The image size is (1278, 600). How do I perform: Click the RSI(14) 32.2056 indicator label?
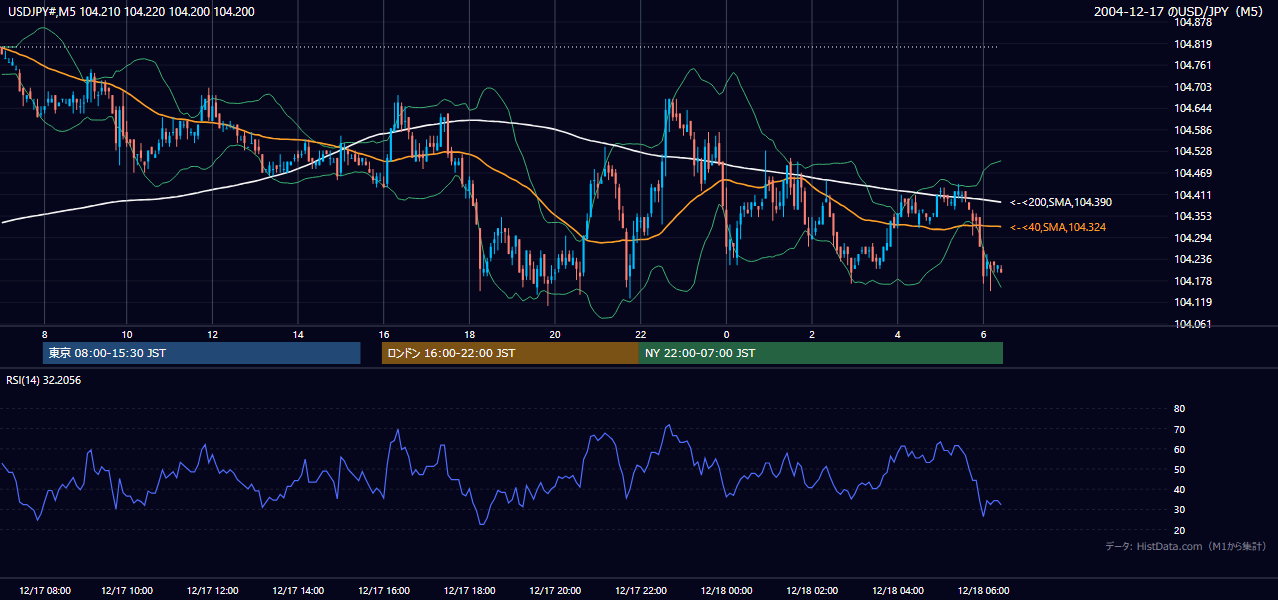pyautogui.click(x=43, y=380)
